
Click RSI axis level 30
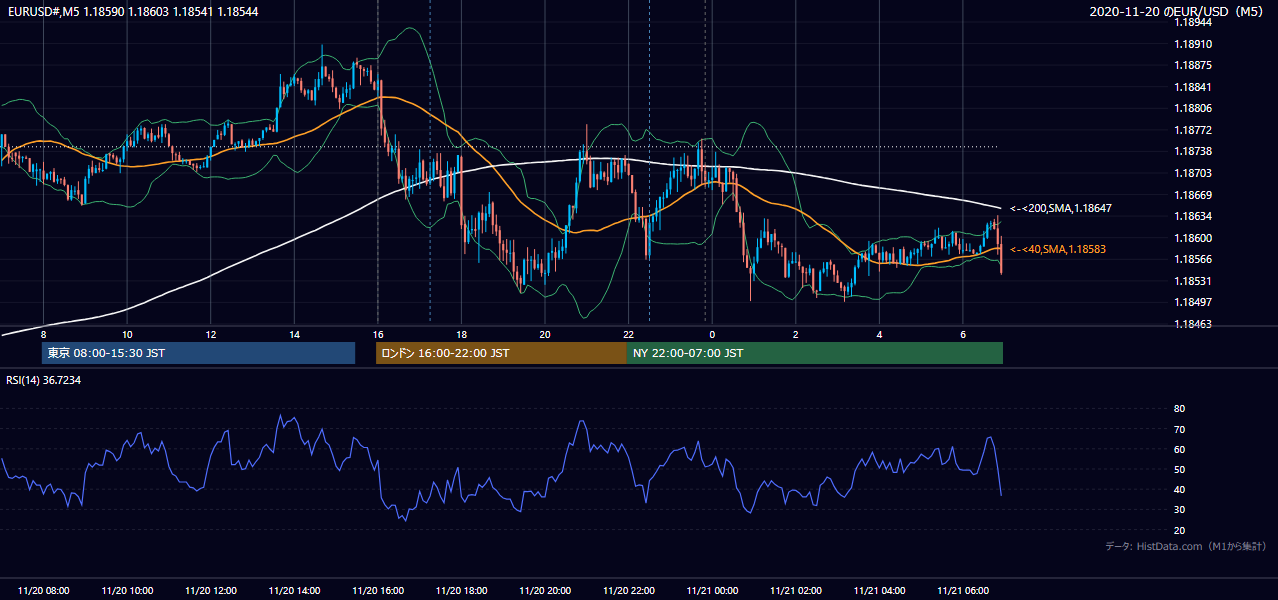point(1179,510)
